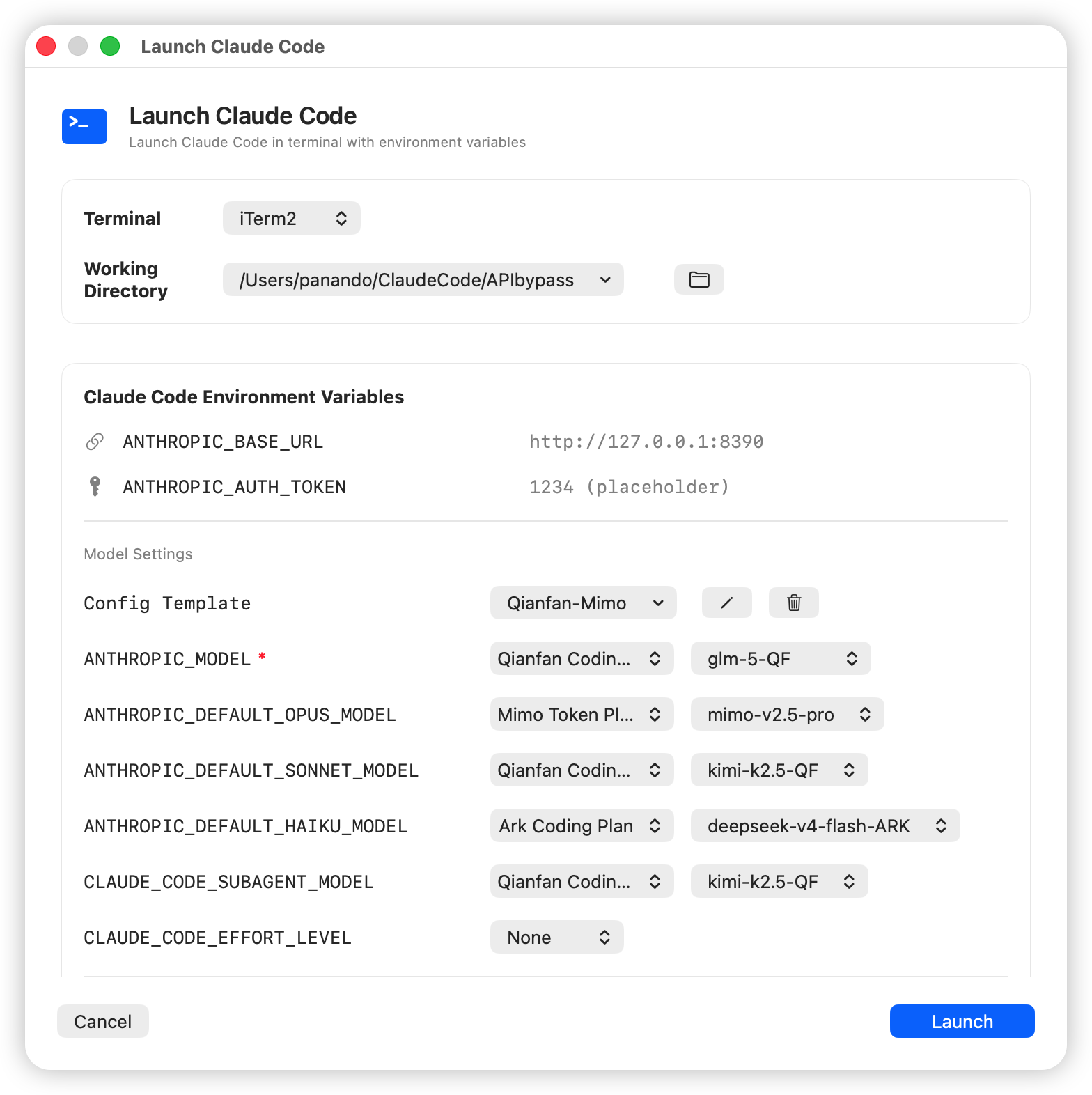Click the pencil edit template icon
Screen dimensions: 1092x1095
click(726, 603)
